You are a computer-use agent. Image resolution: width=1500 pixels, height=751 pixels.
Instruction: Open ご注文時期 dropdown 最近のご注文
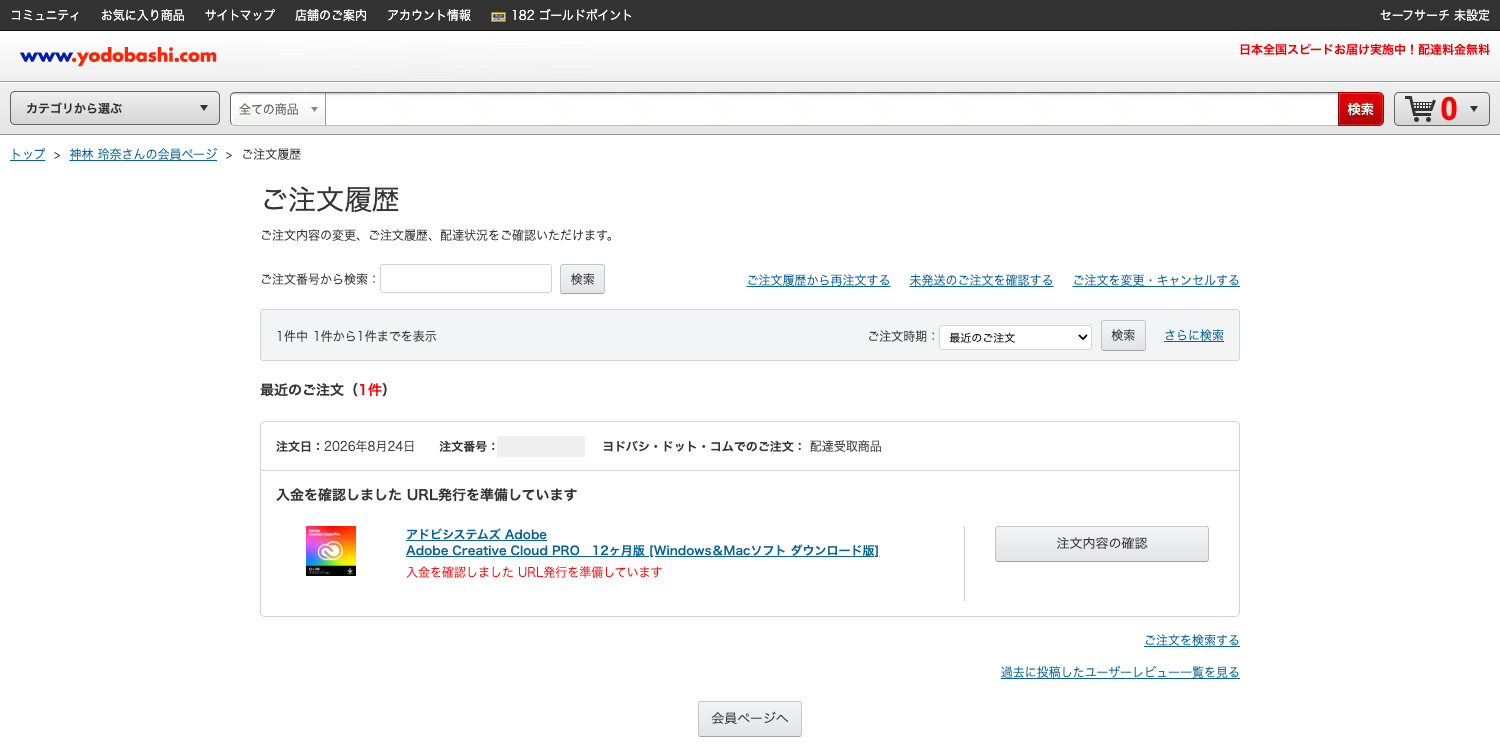(x=1015, y=337)
